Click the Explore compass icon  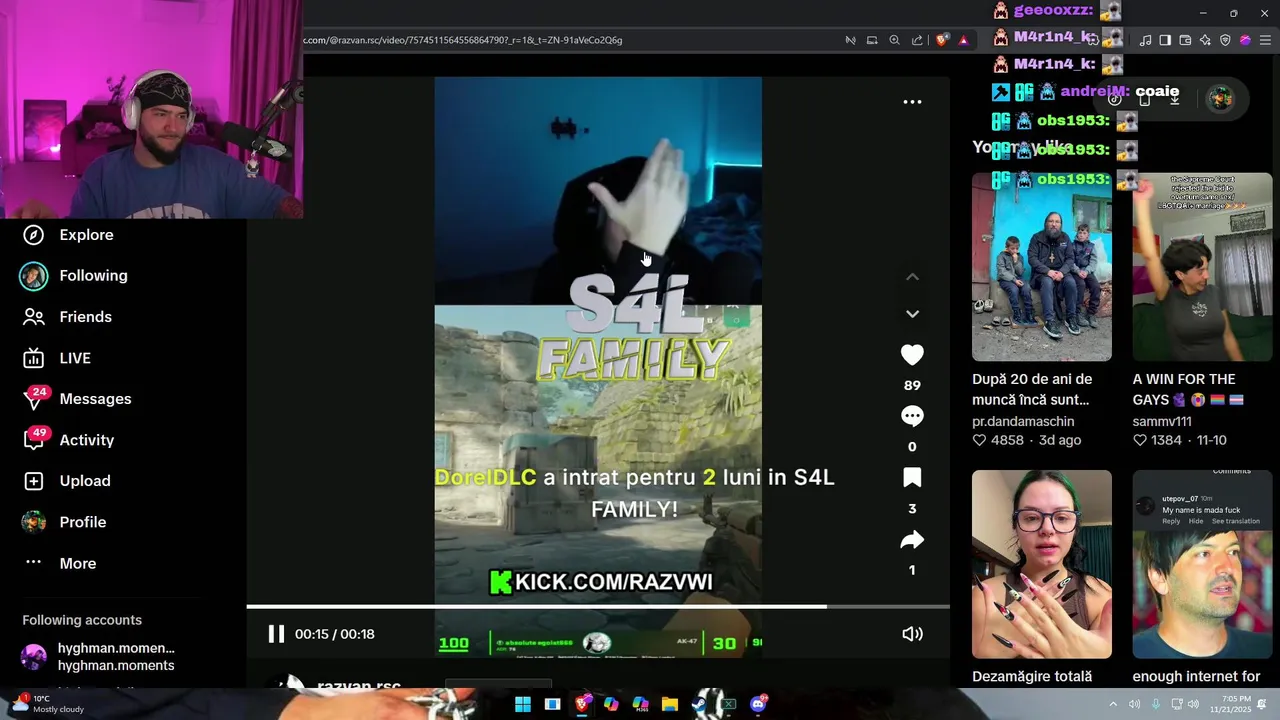pyautogui.click(x=34, y=235)
